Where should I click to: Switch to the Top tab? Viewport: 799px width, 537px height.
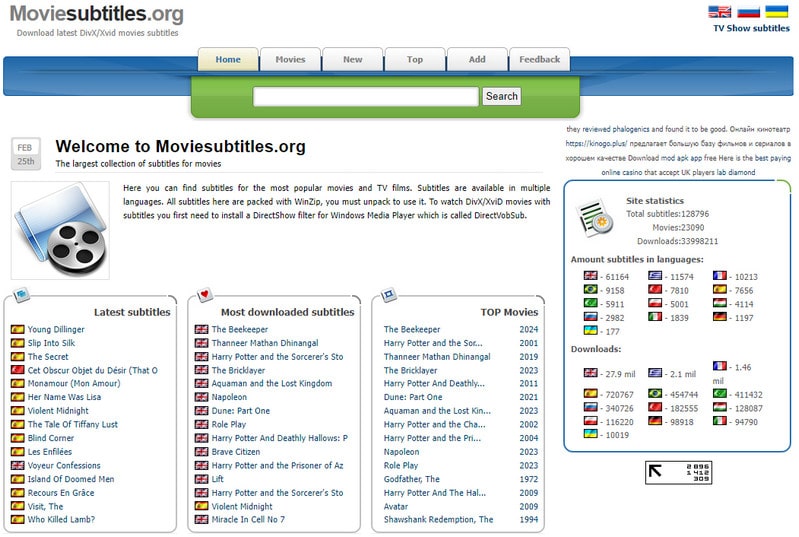pyautogui.click(x=414, y=59)
